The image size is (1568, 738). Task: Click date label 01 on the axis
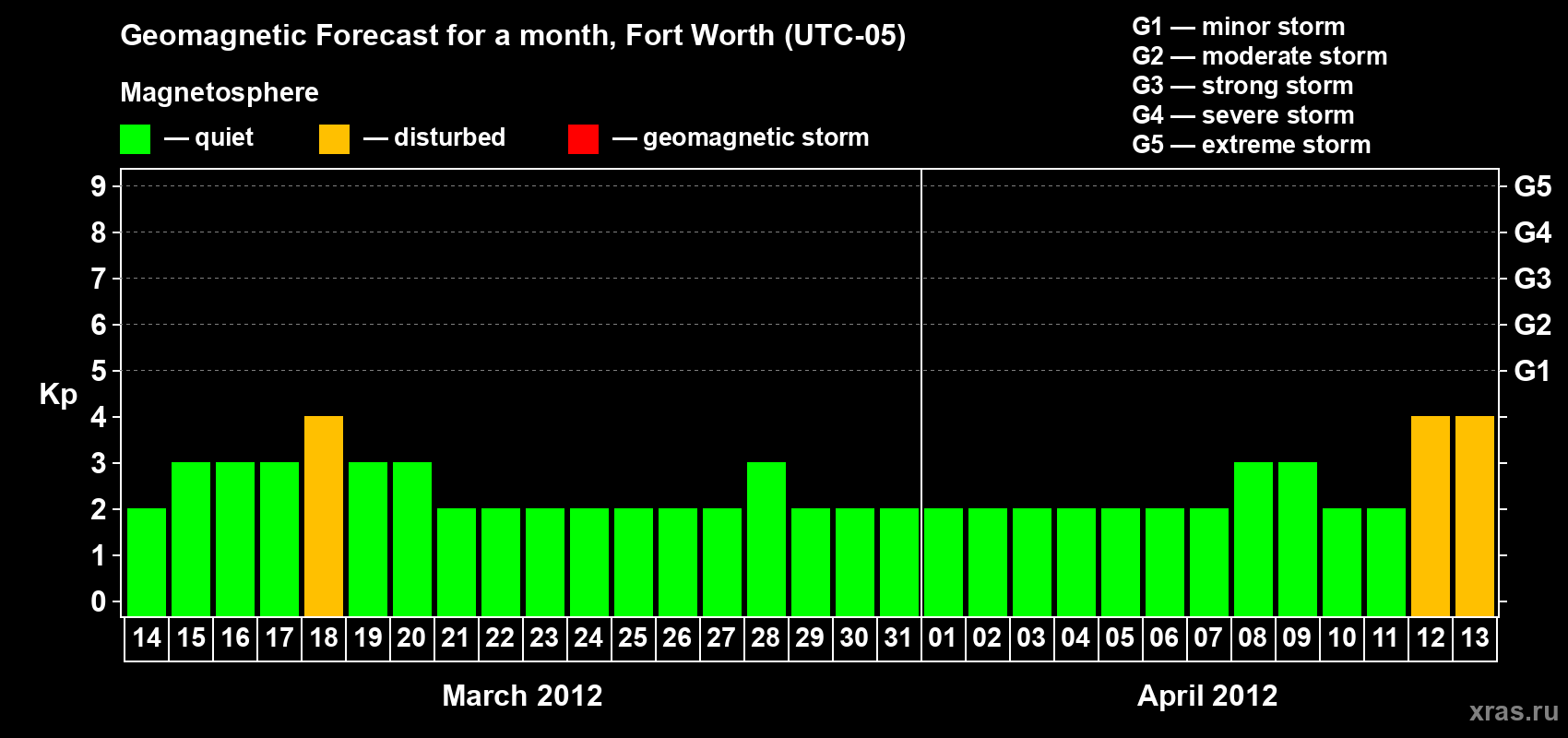(943, 638)
